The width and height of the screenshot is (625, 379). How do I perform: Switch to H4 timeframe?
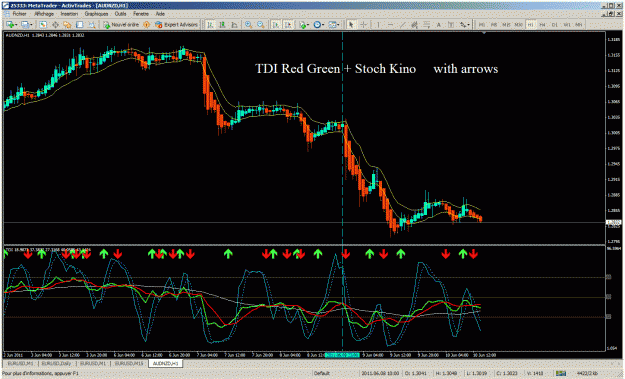(x=542, y=25)
